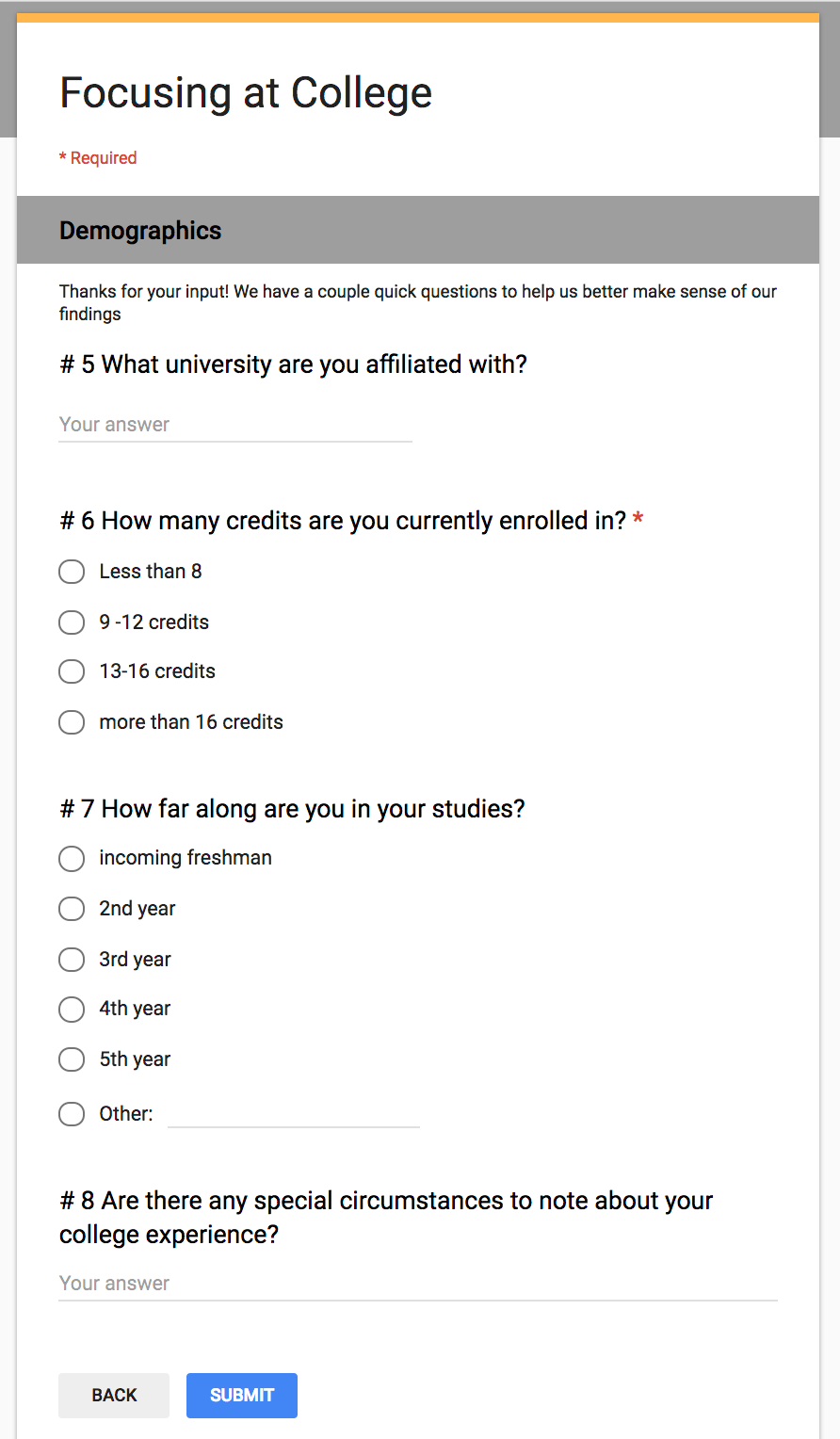Choose the '9 -12 credits' radio button
This screenshot has width=840, height=1439.
[72, 622]
